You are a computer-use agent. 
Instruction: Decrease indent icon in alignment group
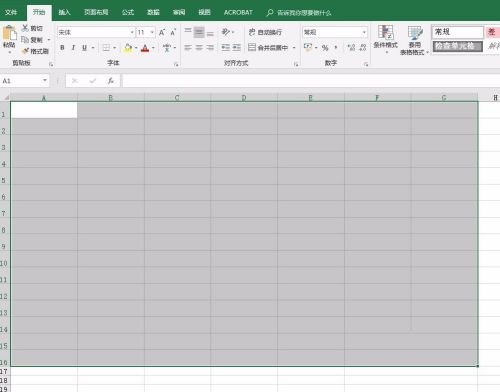coord(226,48)
